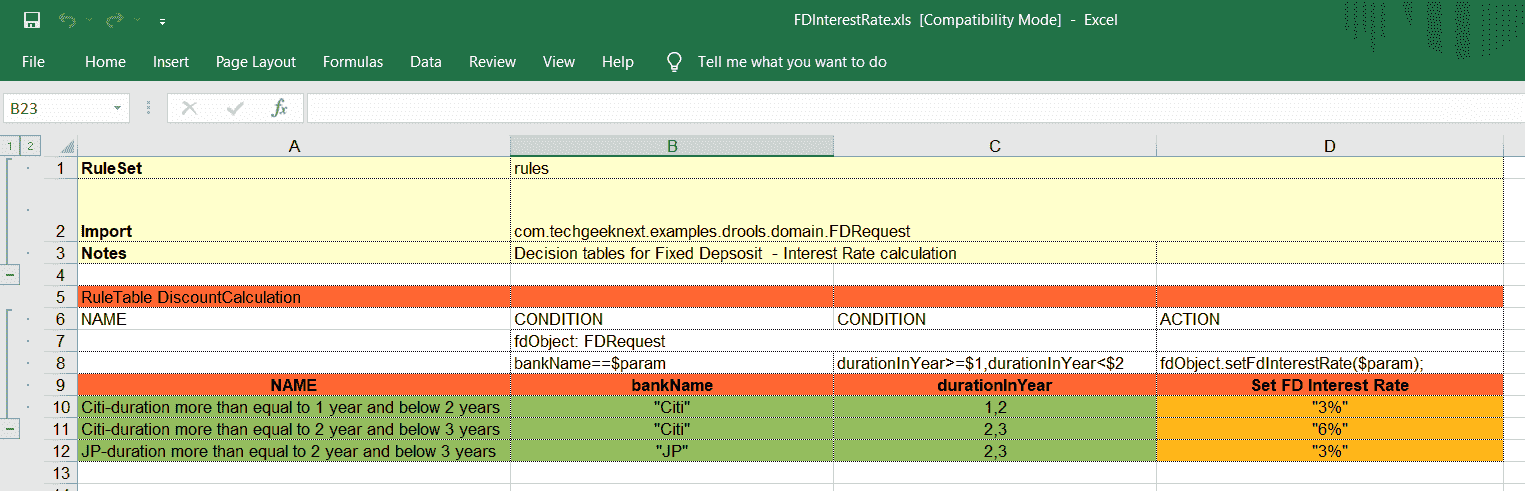Click the 'fdObject: FDRequest' cell
The image size is (1525, 491).
(672, 341)
